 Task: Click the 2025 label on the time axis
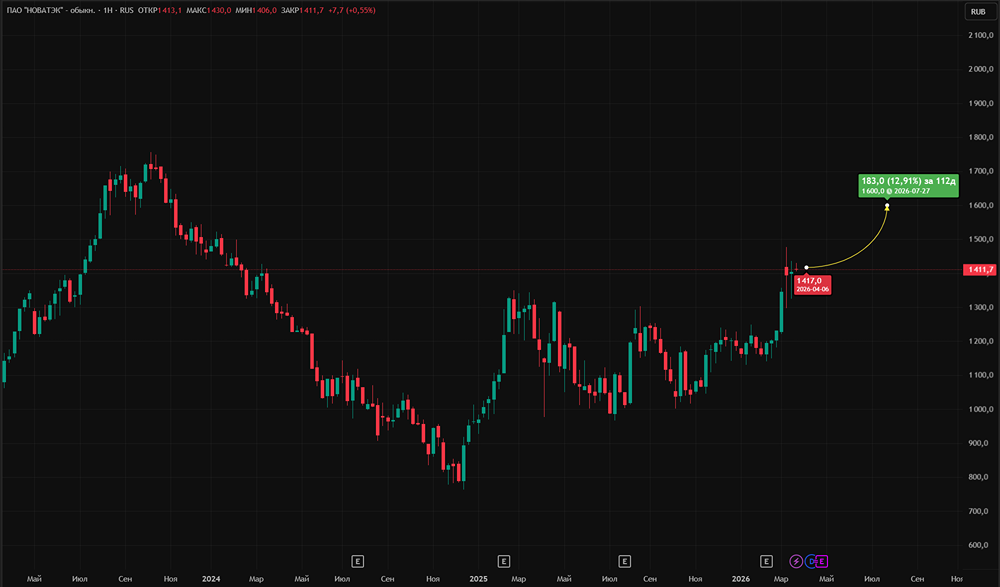pyautogui.click(x=478, y=579)
